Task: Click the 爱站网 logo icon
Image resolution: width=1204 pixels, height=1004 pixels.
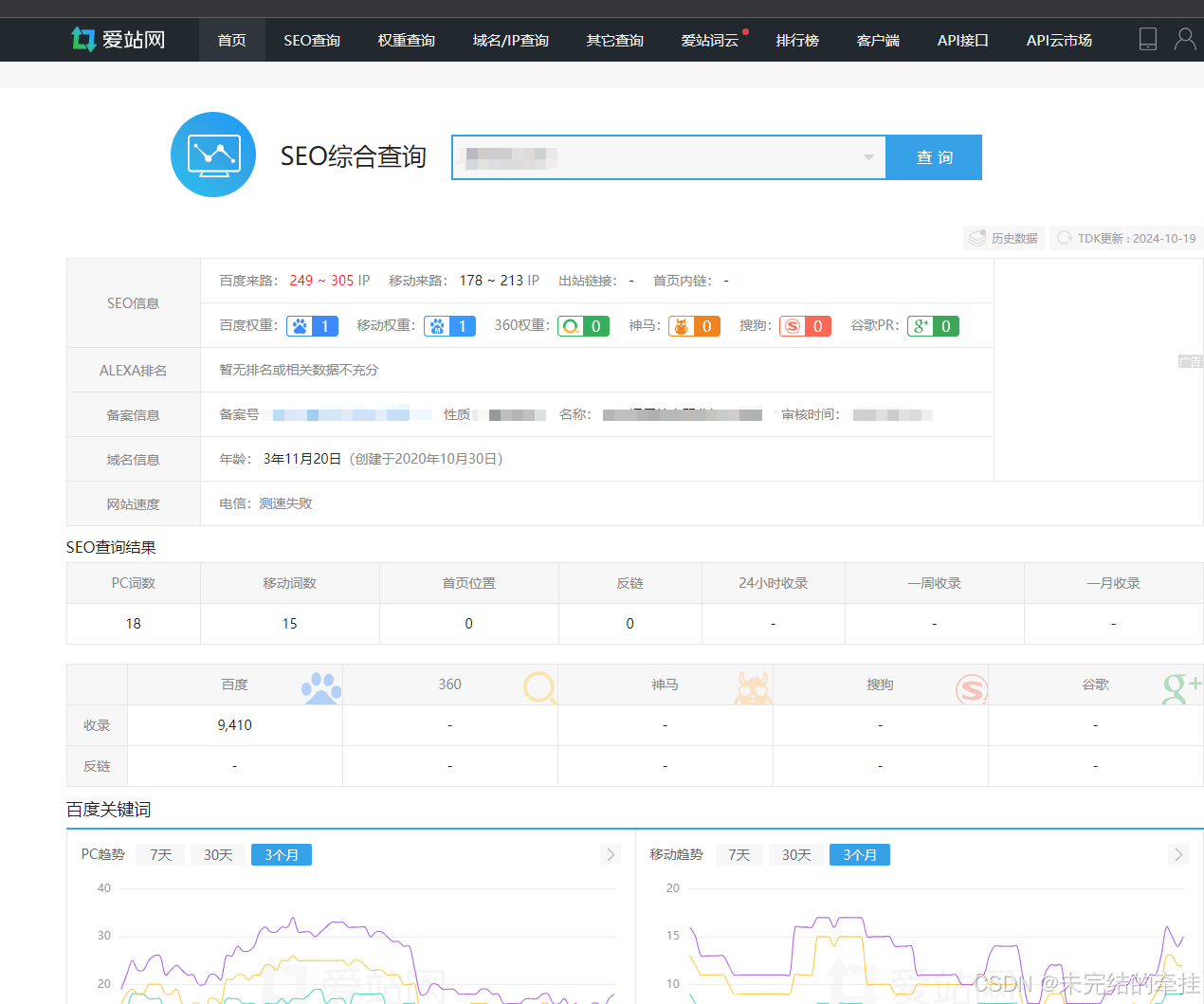Action: (83, 39)
